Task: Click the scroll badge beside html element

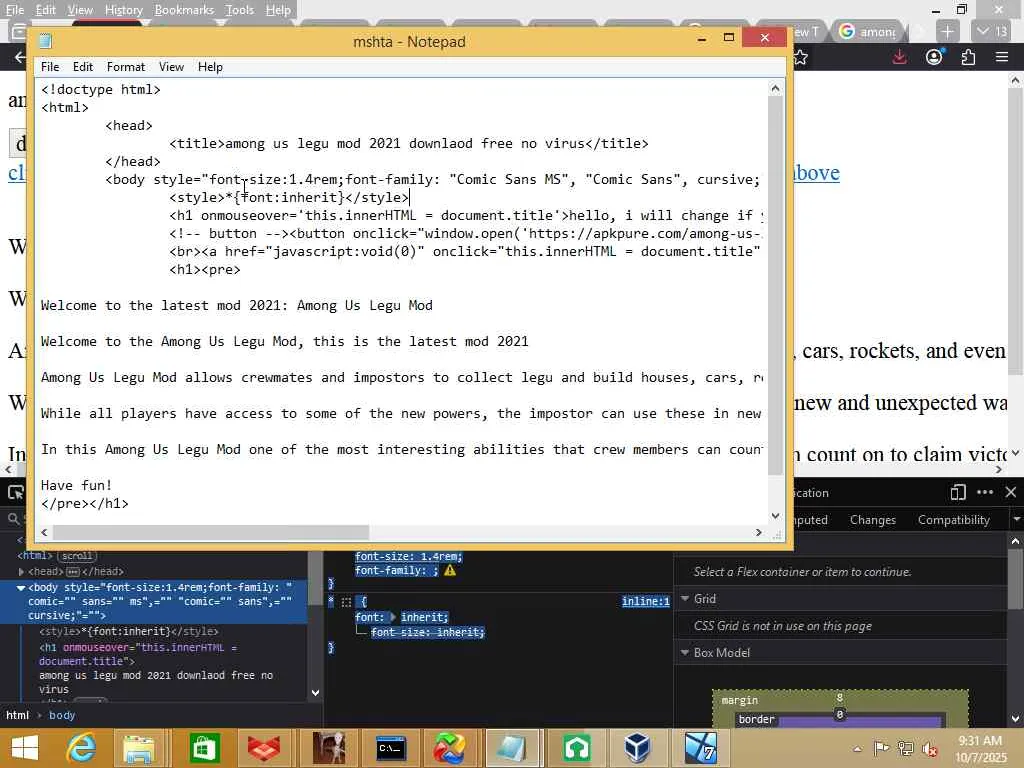Action: pos(77,556)
